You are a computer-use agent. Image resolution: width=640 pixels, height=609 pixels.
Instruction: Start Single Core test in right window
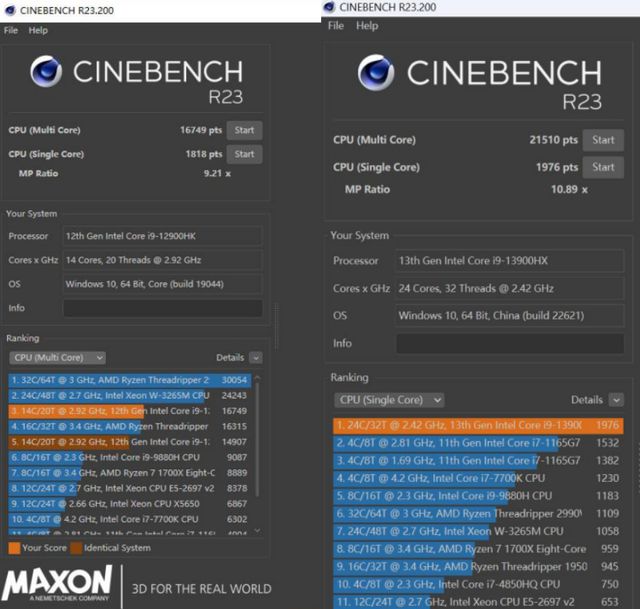point(603,167)
